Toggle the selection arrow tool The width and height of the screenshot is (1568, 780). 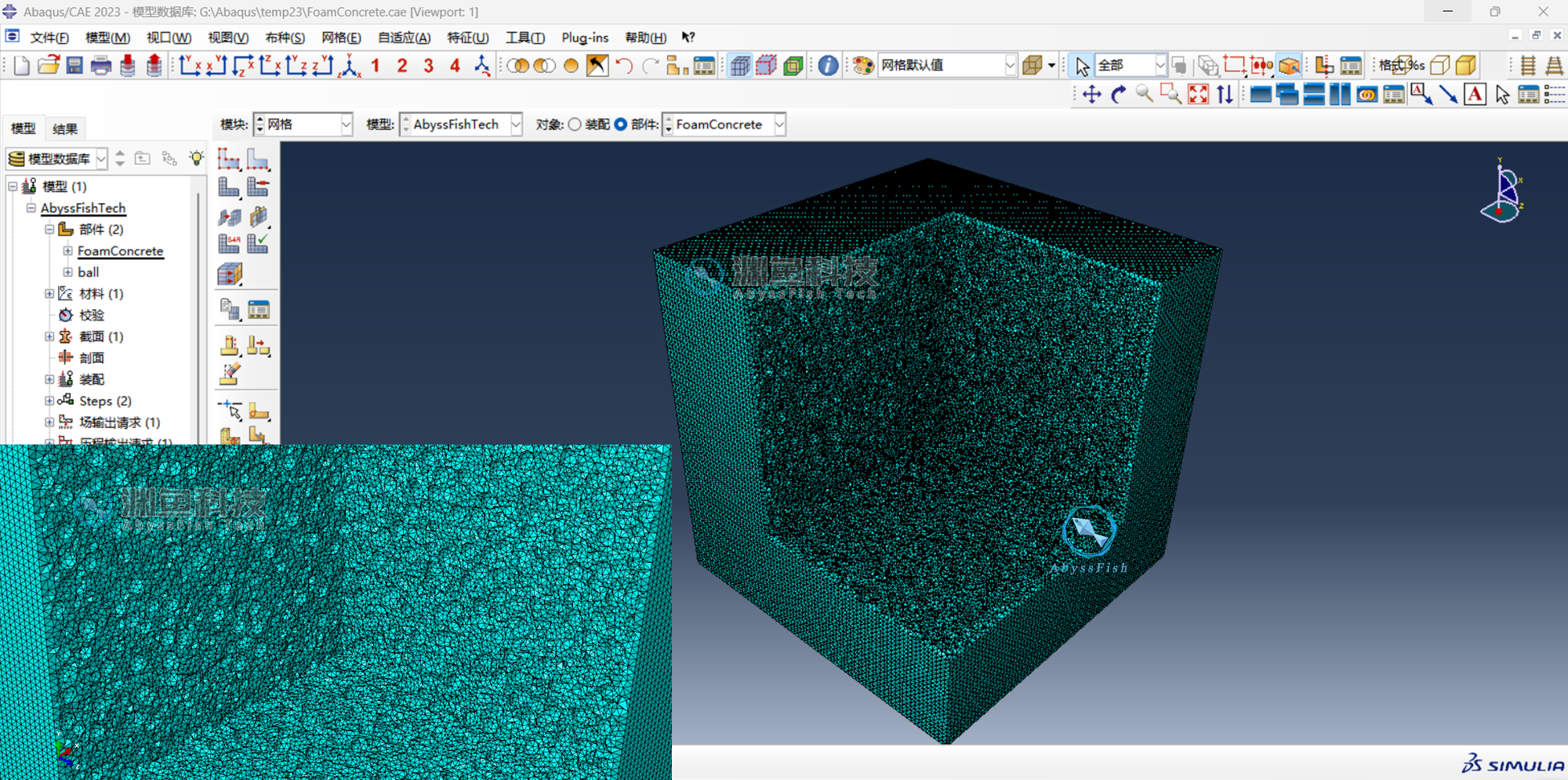tap(1082, 66)
